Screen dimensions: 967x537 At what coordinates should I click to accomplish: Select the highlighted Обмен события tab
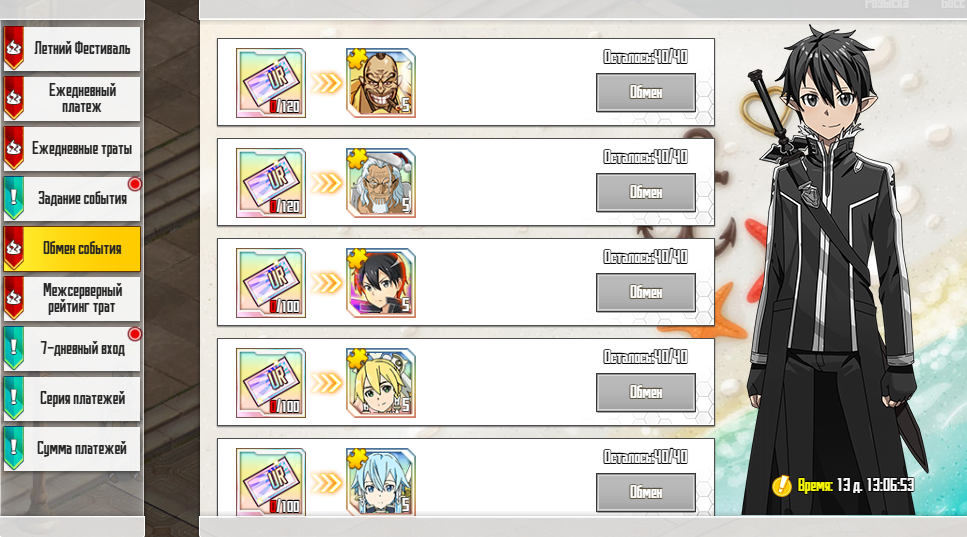point(72,248)
